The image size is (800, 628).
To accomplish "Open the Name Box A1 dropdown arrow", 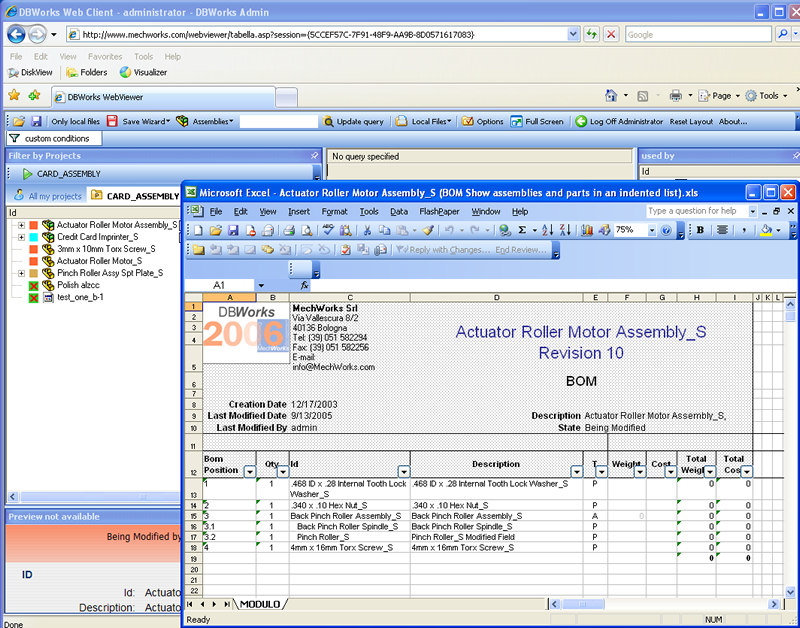I will 261,285.
